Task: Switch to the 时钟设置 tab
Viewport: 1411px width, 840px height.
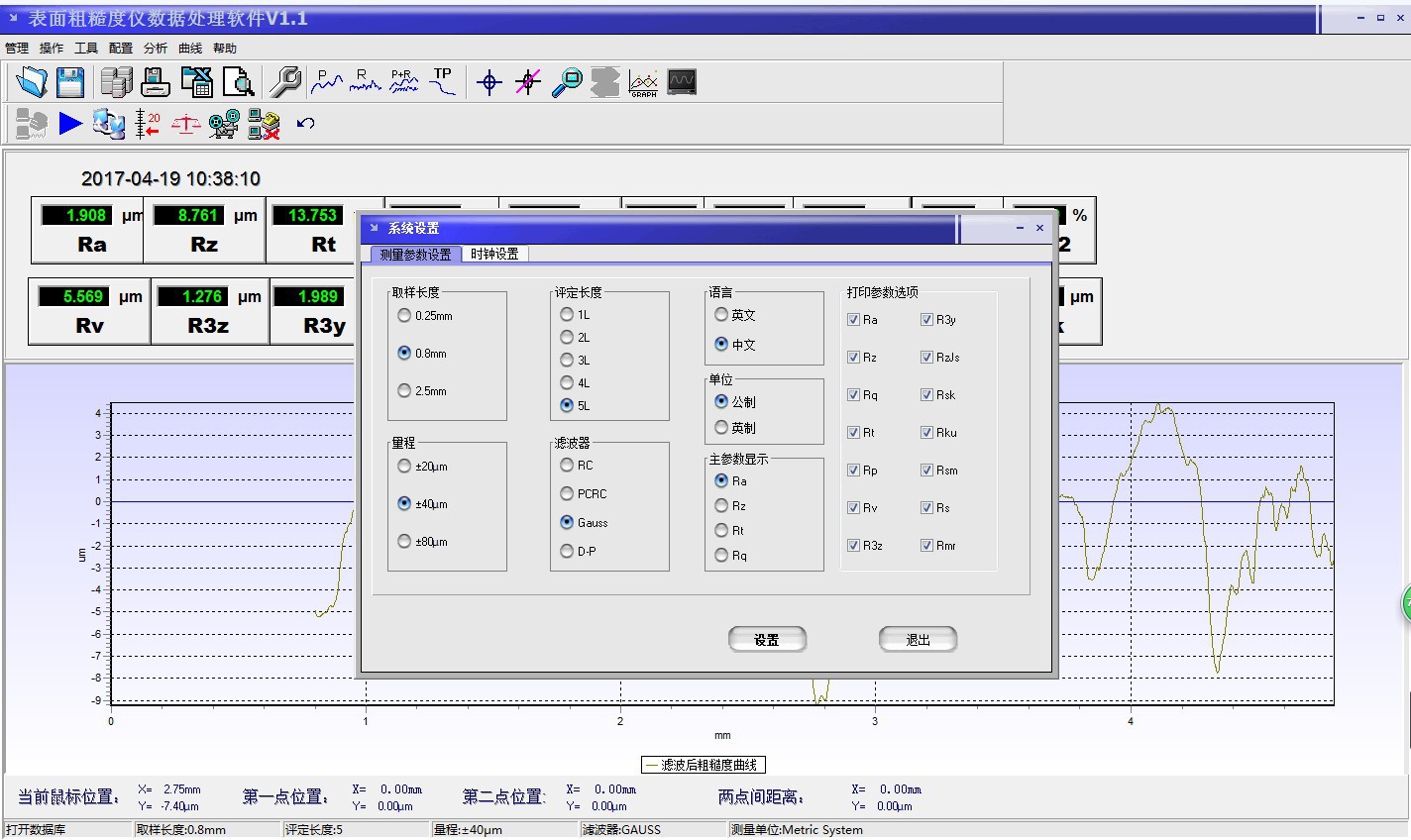Action: (494, 255)
